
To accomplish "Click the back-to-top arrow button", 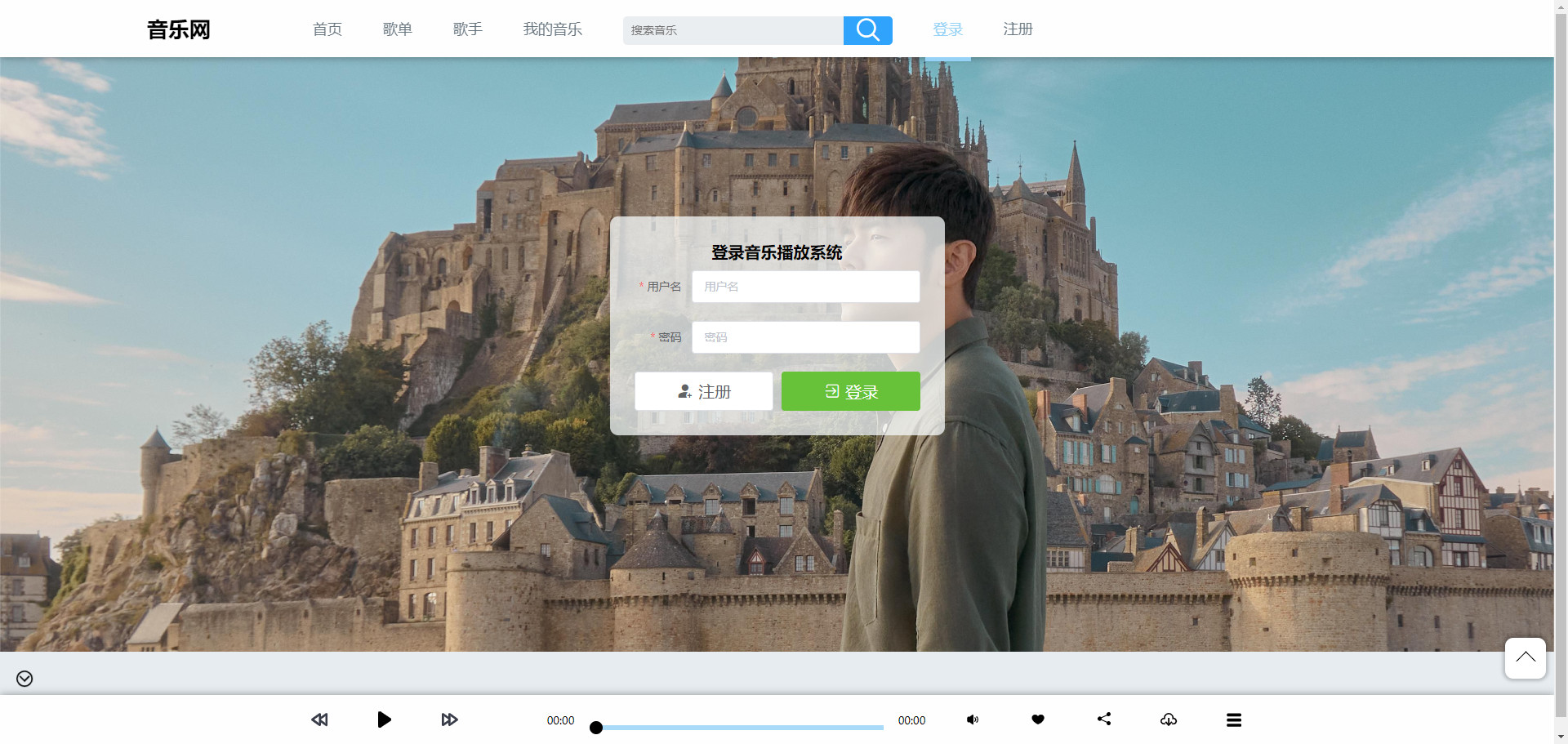I will click(x=1526, y=658).
